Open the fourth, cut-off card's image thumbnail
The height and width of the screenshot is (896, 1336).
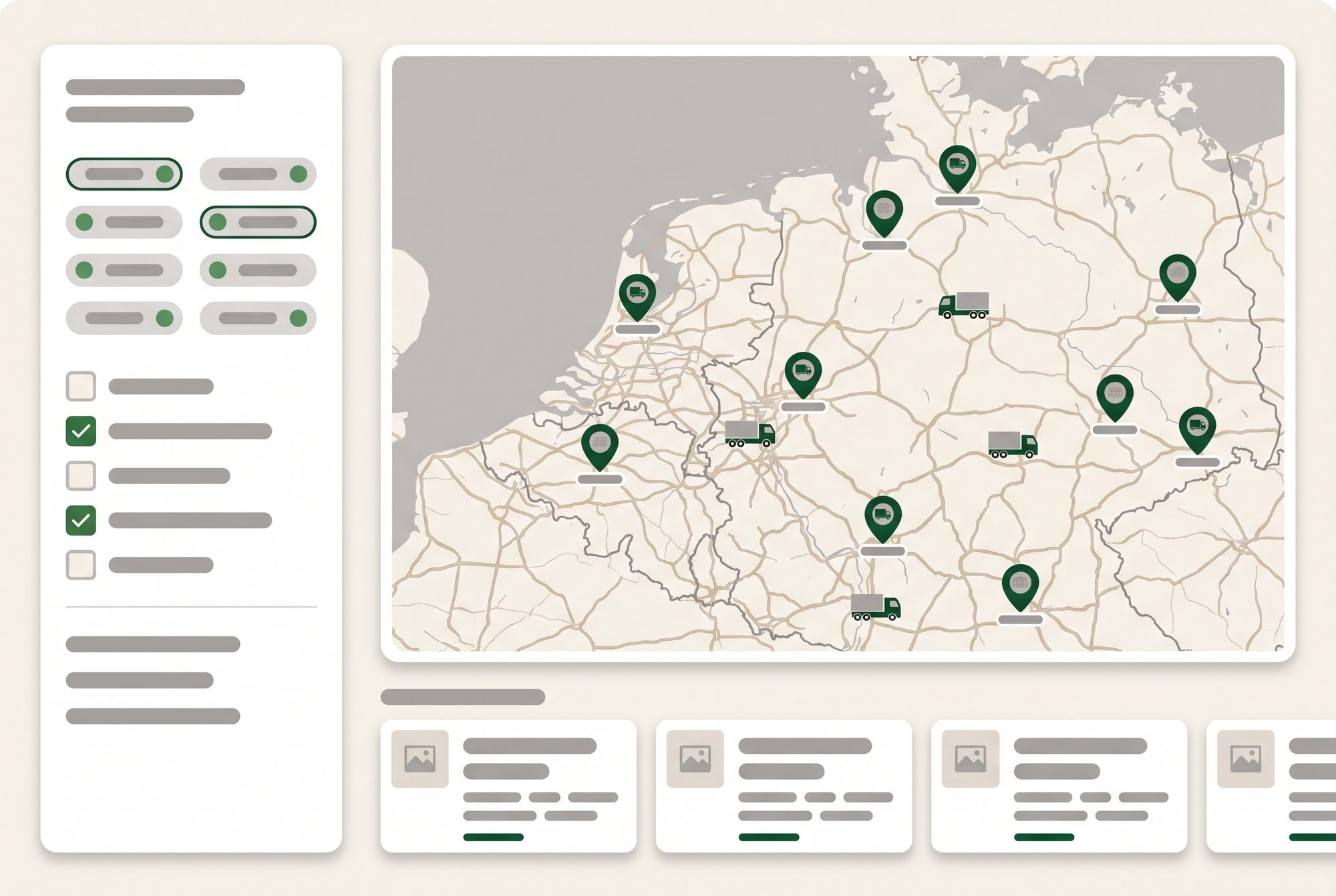pos(1245,759)
